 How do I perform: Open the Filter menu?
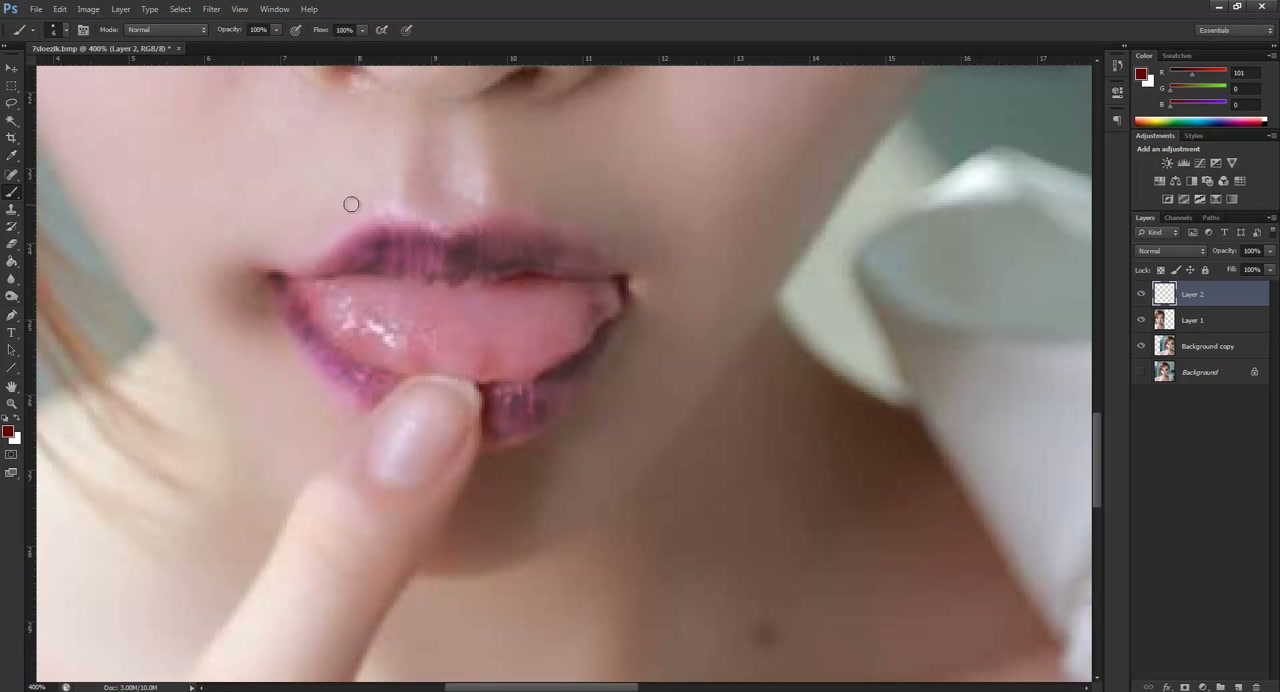[211, 9]
